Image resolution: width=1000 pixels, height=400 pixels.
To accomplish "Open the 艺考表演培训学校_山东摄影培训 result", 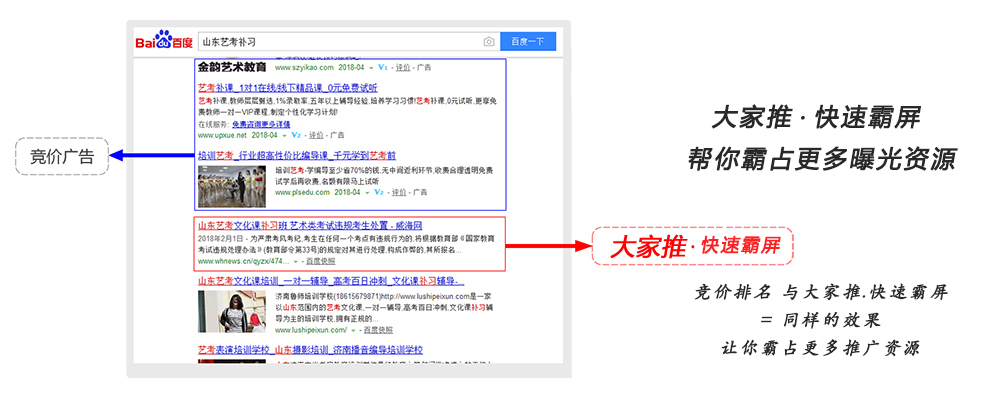I will (310, 350).
